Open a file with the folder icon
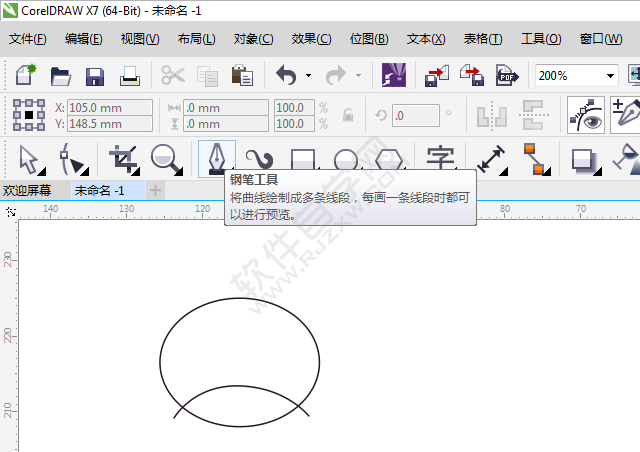 coord(61,76)
